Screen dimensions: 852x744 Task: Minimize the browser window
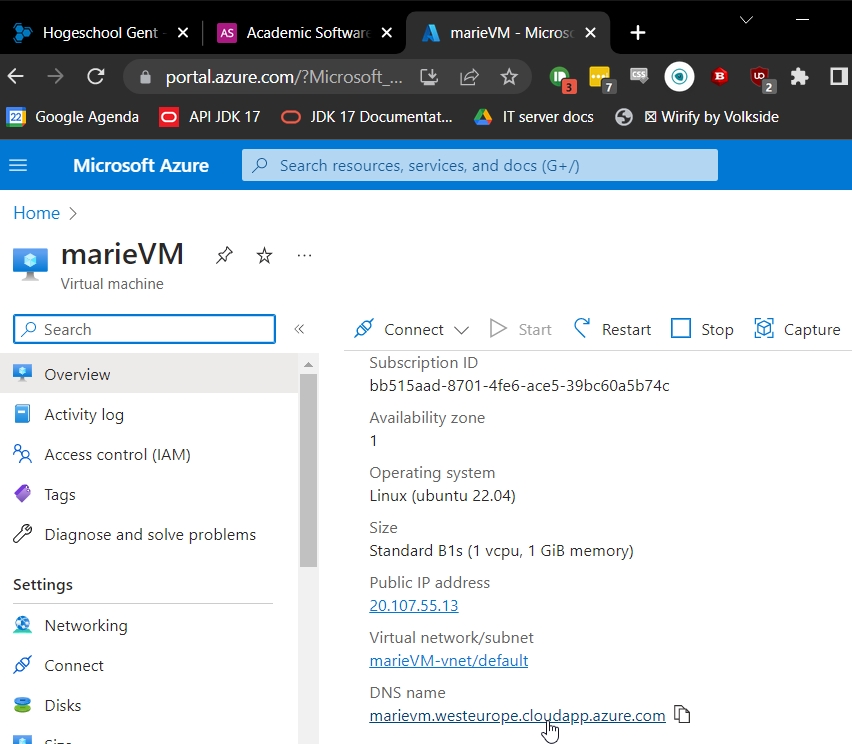click(x=802, y=20)
